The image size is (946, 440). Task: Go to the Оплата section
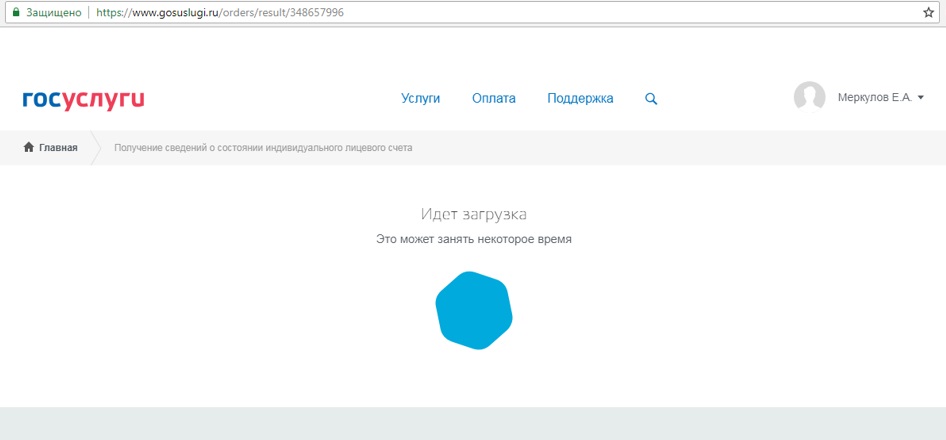point(494,99)
